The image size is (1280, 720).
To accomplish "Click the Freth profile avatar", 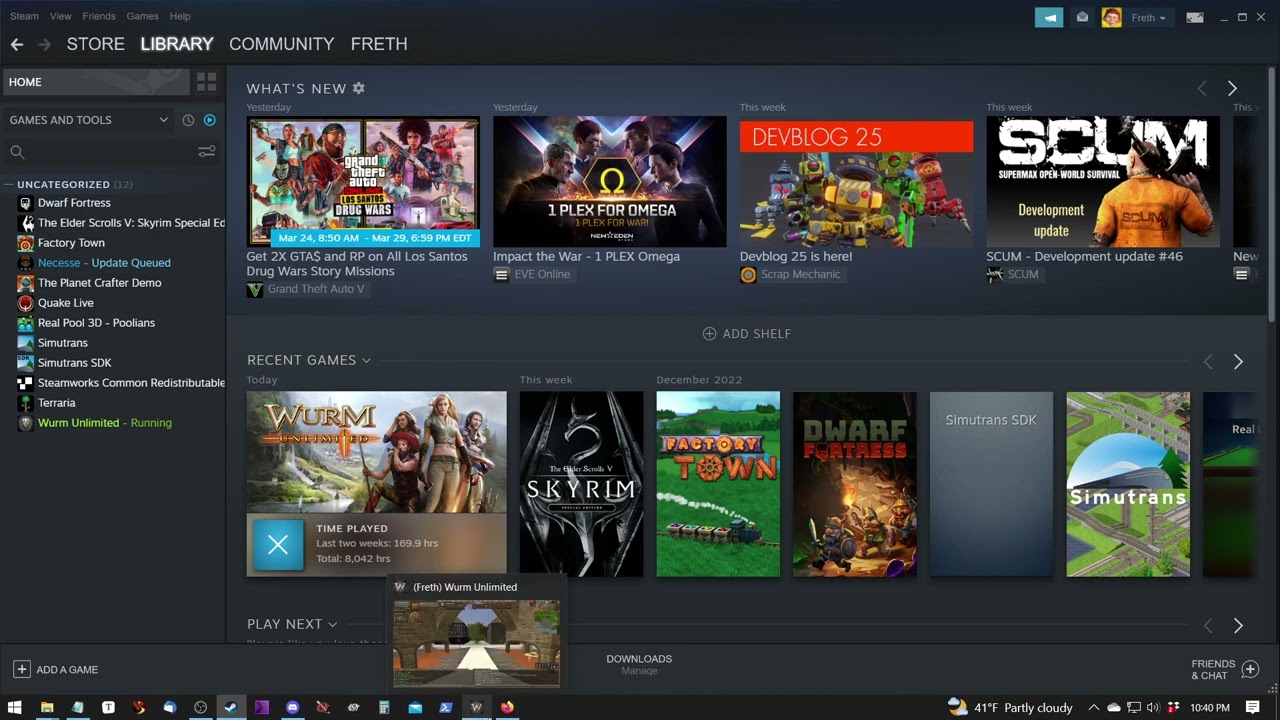I will pyautogui.click(x=1111, y=17).
